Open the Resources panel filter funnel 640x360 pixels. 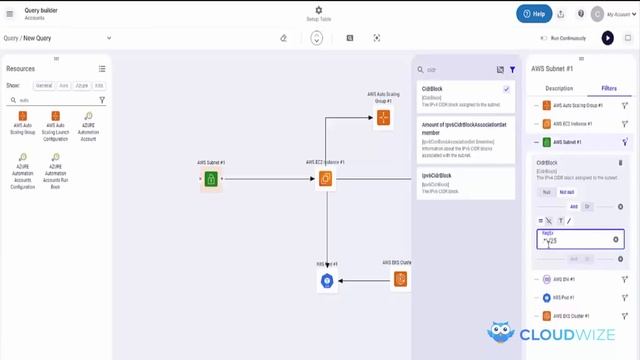tap(102, 100)
